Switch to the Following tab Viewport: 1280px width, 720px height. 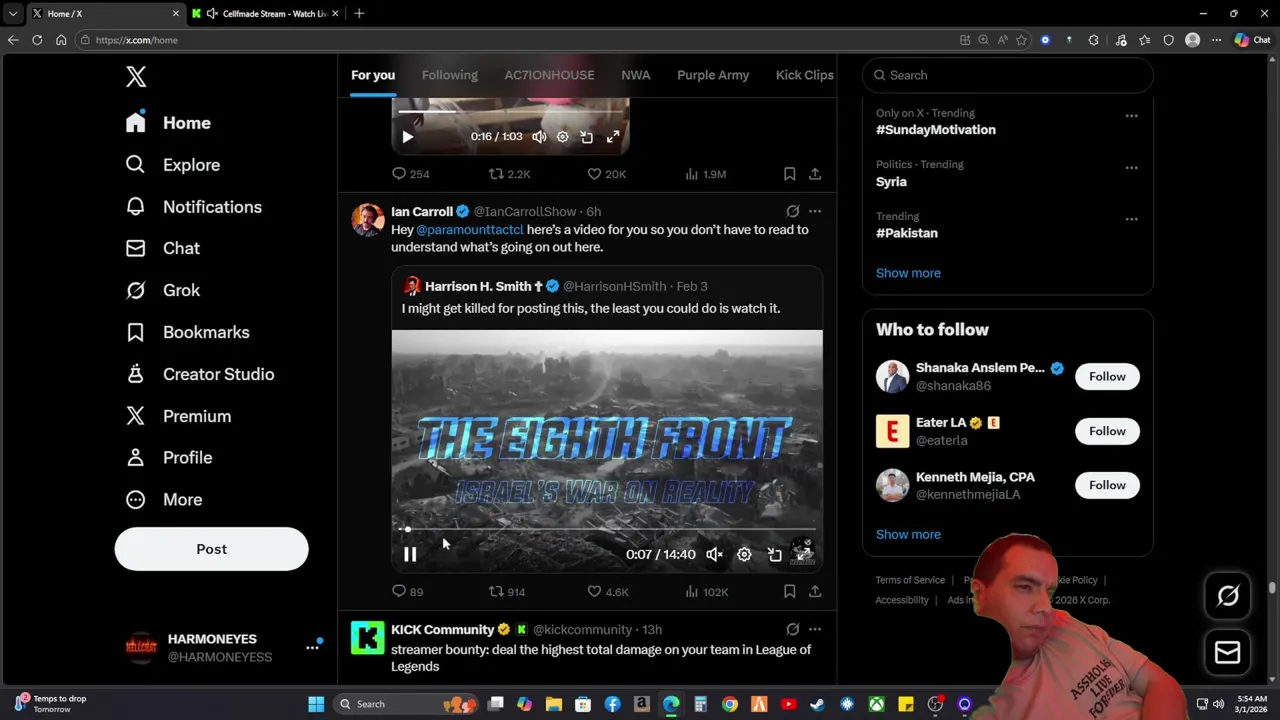point(450,75)
